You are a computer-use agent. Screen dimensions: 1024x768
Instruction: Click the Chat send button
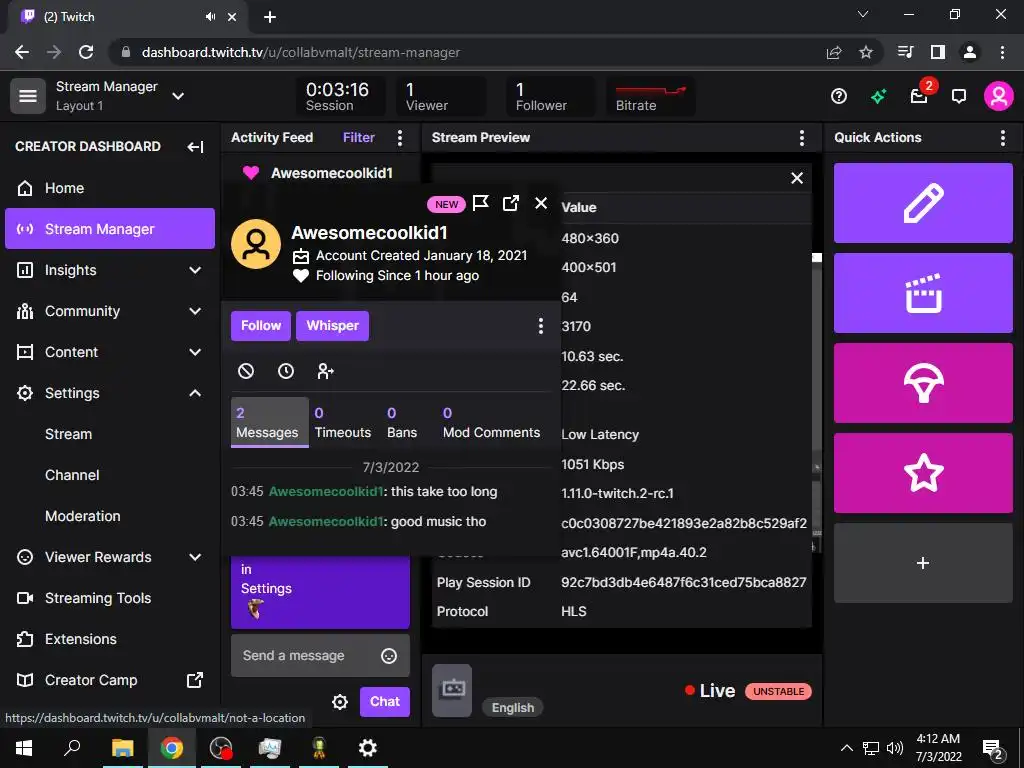coord(385,702)
